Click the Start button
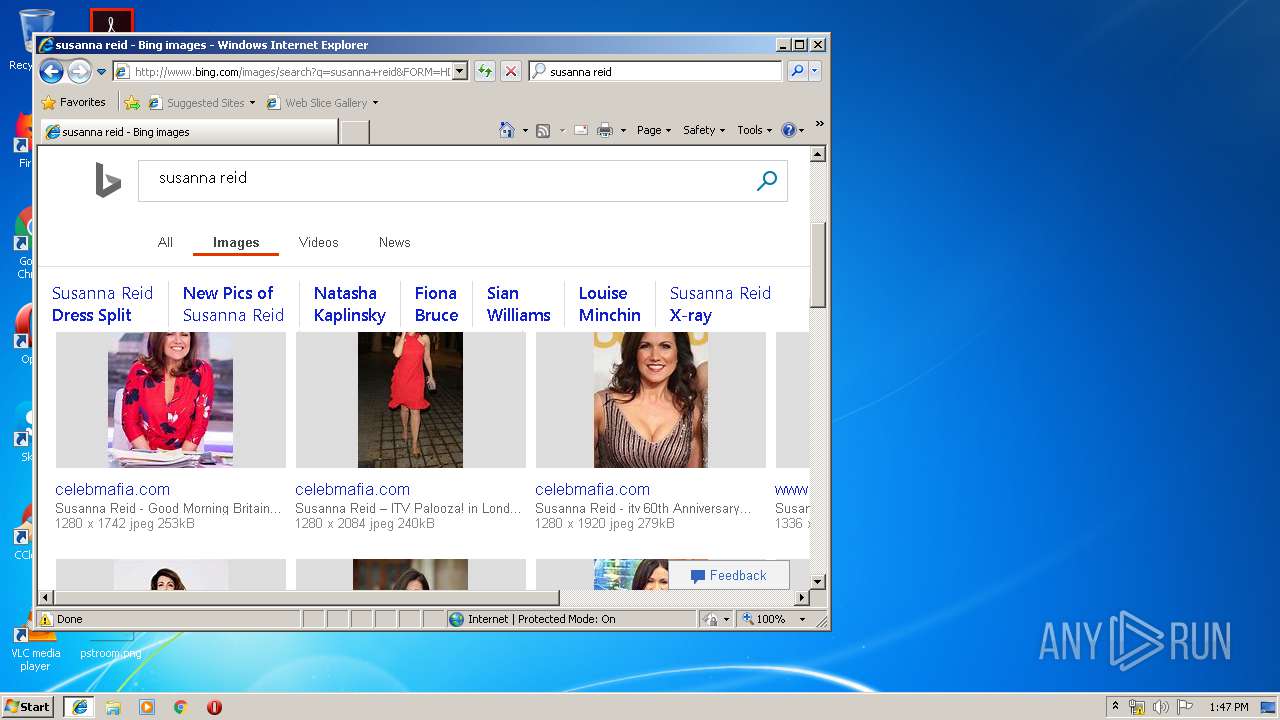This screenshot has height=720, width=1280. [x=28, y=707]
